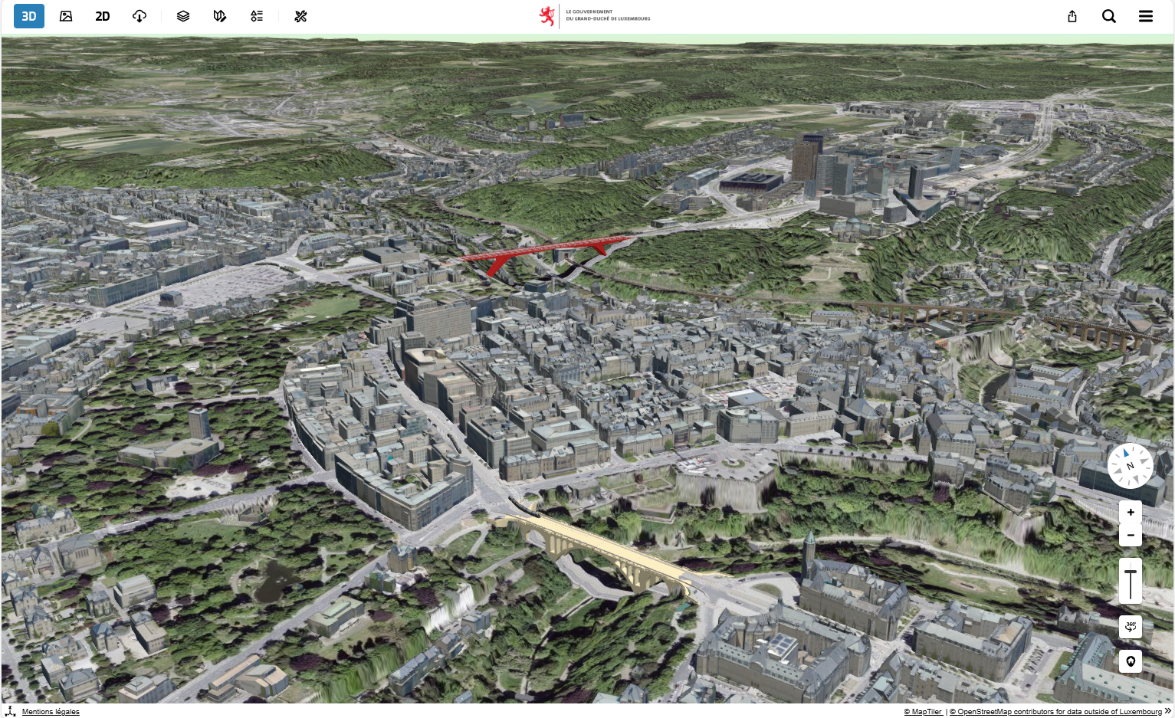Share the current map view
Image resolution: width=1175 pixels, height=718 pixels.
coord(1071,16)
